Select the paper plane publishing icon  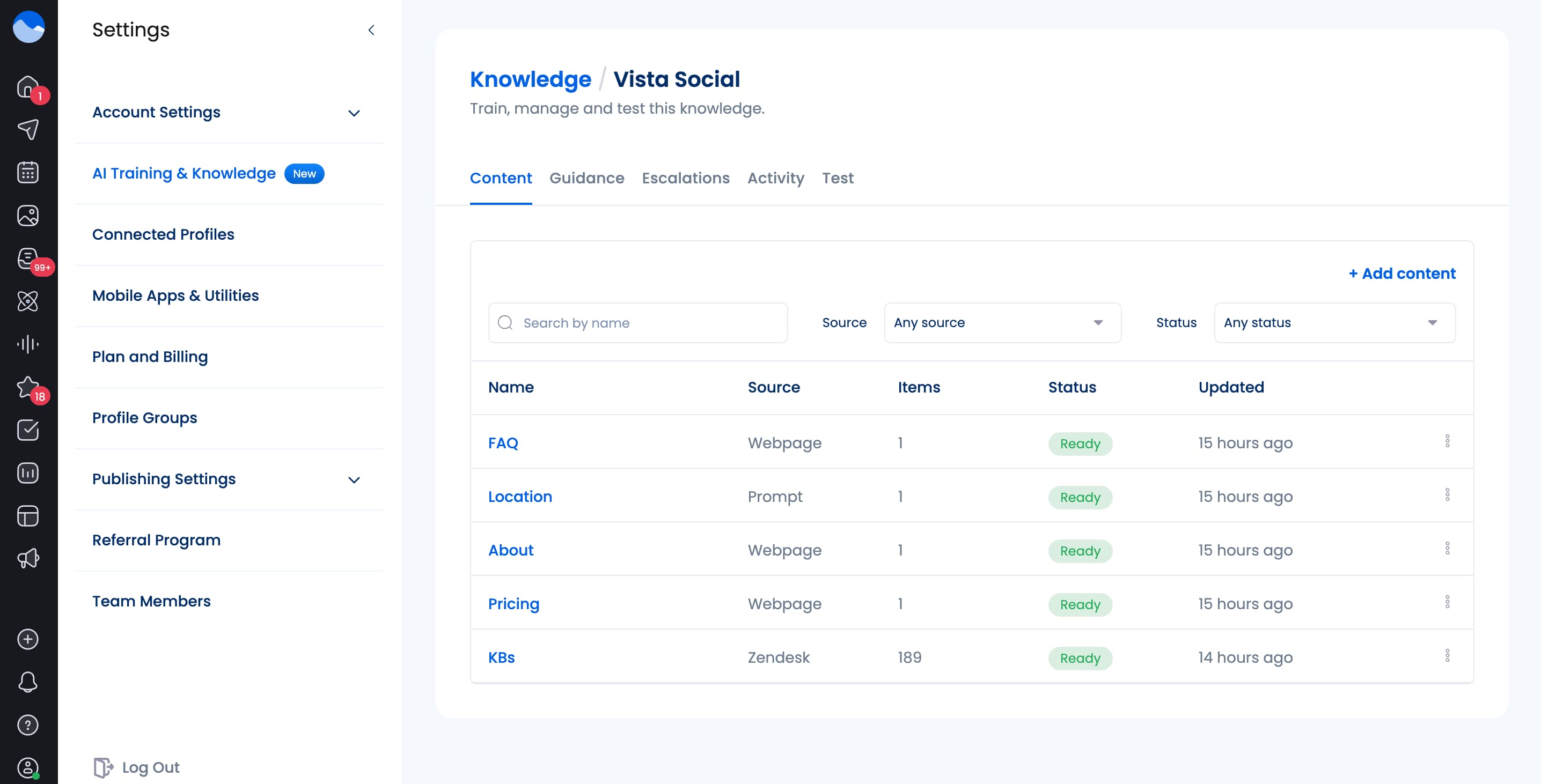coord(27,129)
